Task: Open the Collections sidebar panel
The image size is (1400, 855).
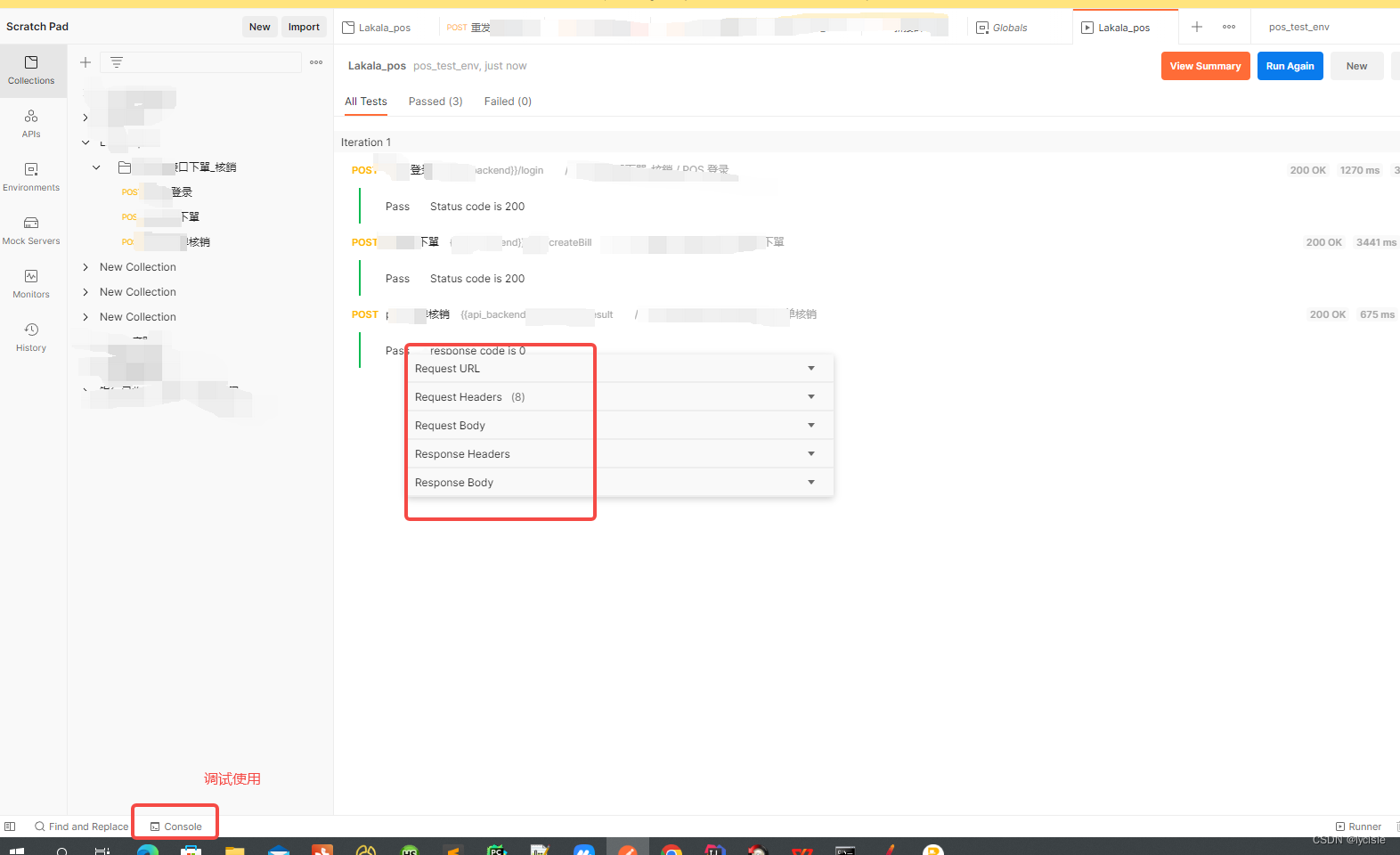Action: click(x=31, y=70)
